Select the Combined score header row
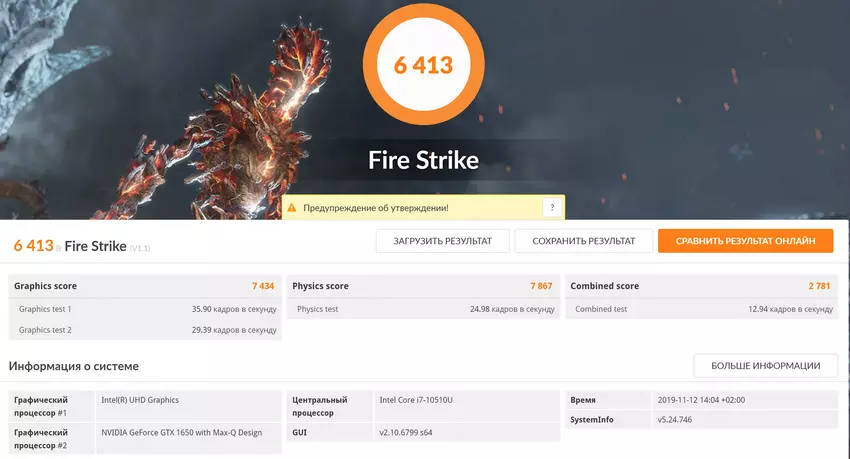 point(701,286)
